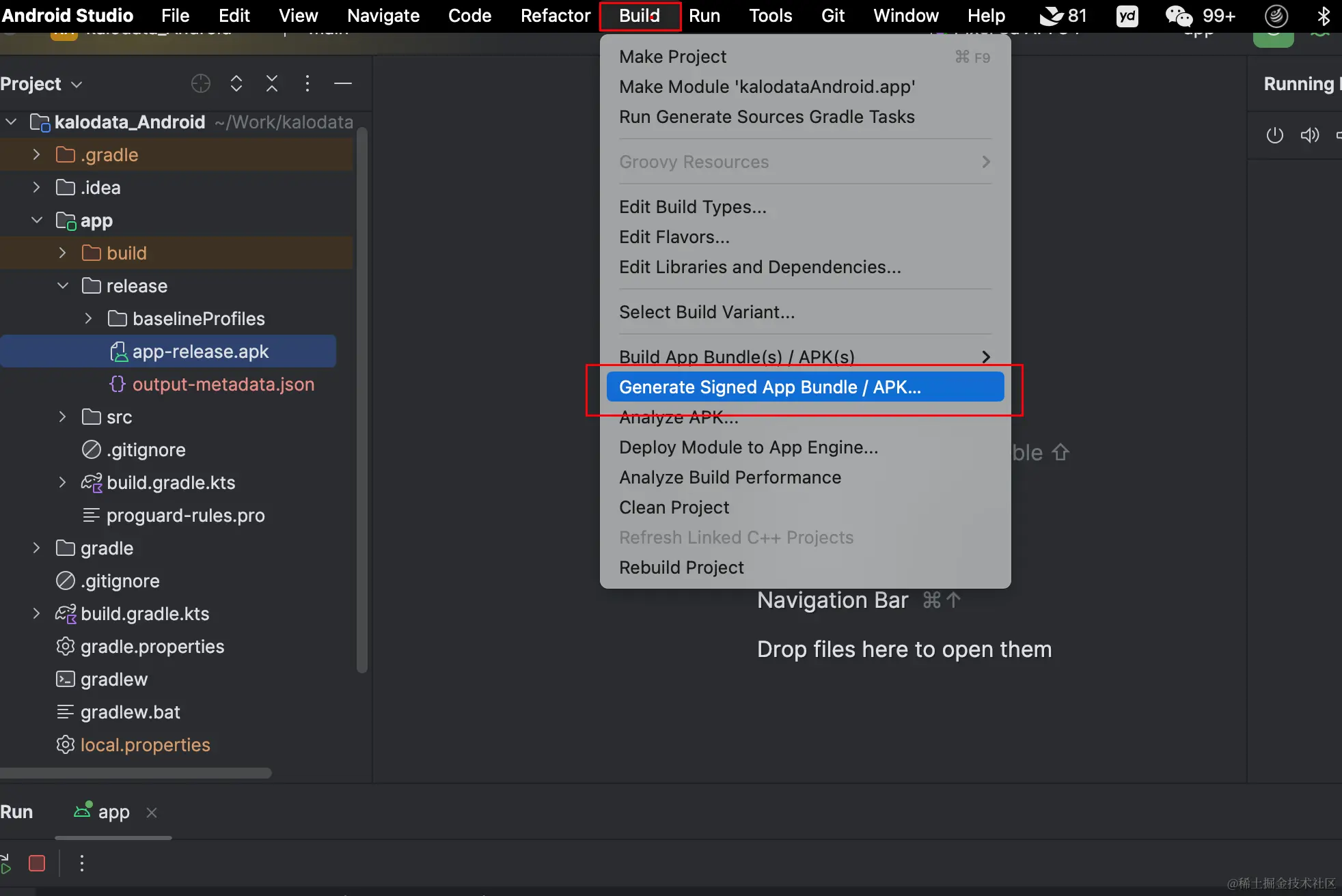Collapse the app module folder

pos(37,221)
